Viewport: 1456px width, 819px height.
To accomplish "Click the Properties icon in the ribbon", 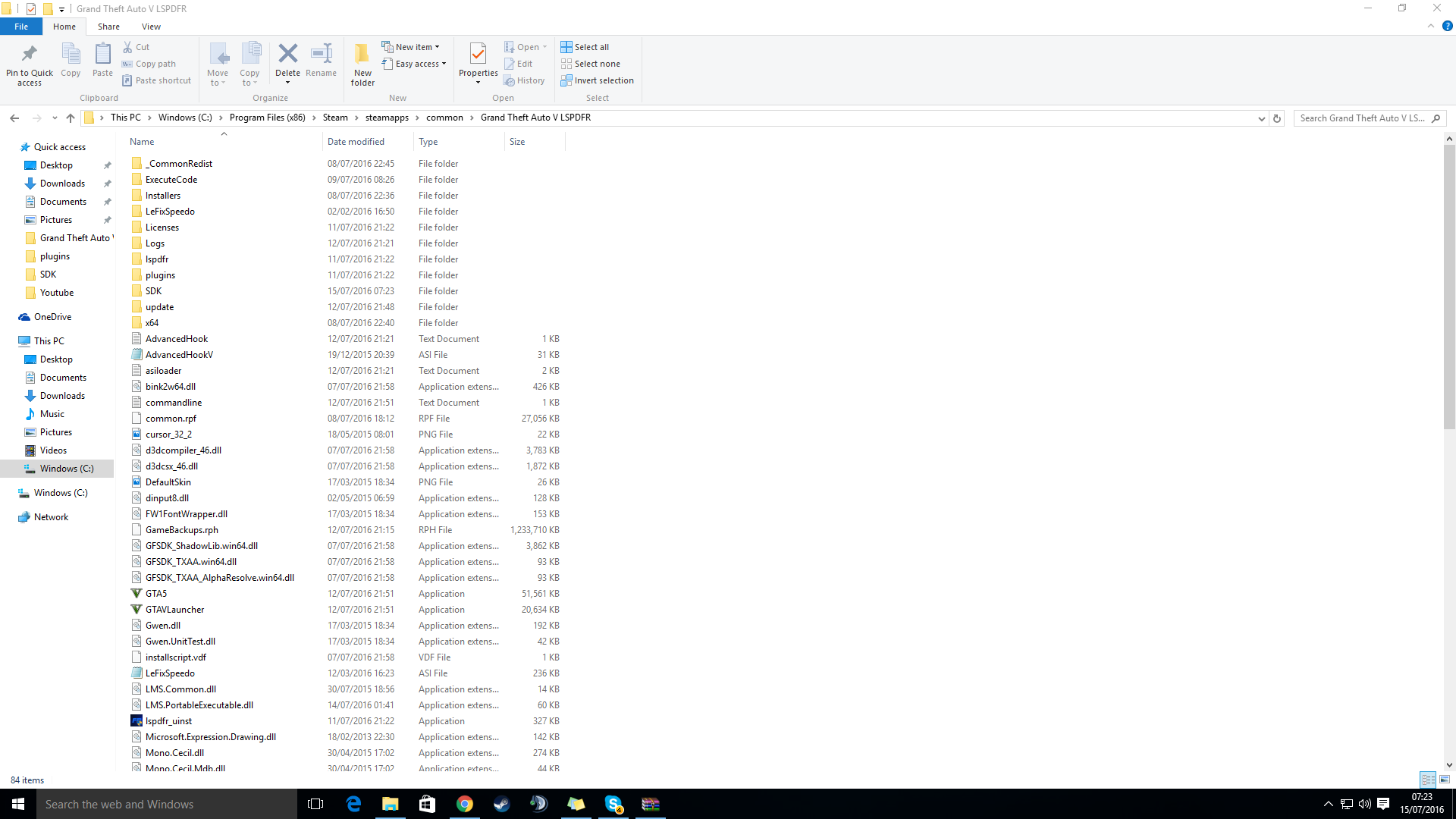I will (478, 55).
